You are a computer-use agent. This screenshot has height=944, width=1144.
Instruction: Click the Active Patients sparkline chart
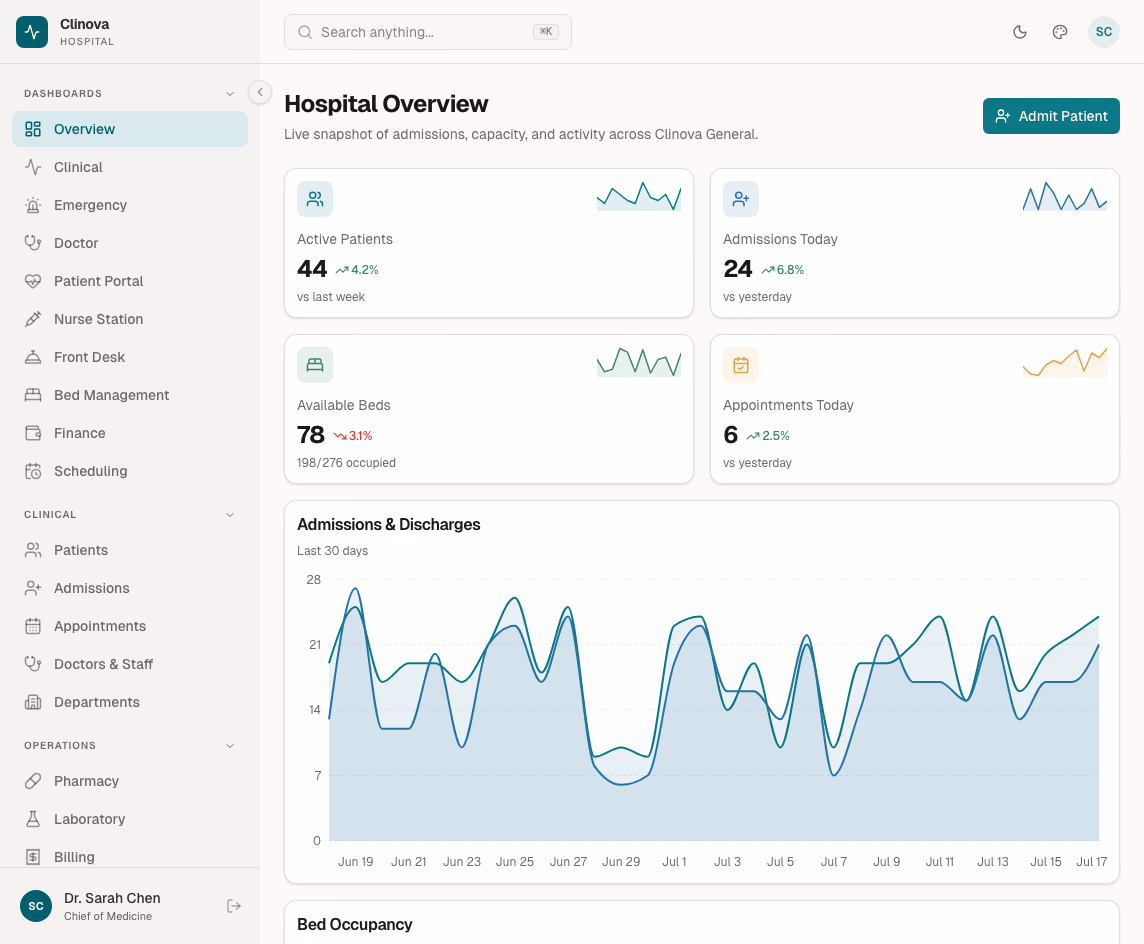[638, 196]
